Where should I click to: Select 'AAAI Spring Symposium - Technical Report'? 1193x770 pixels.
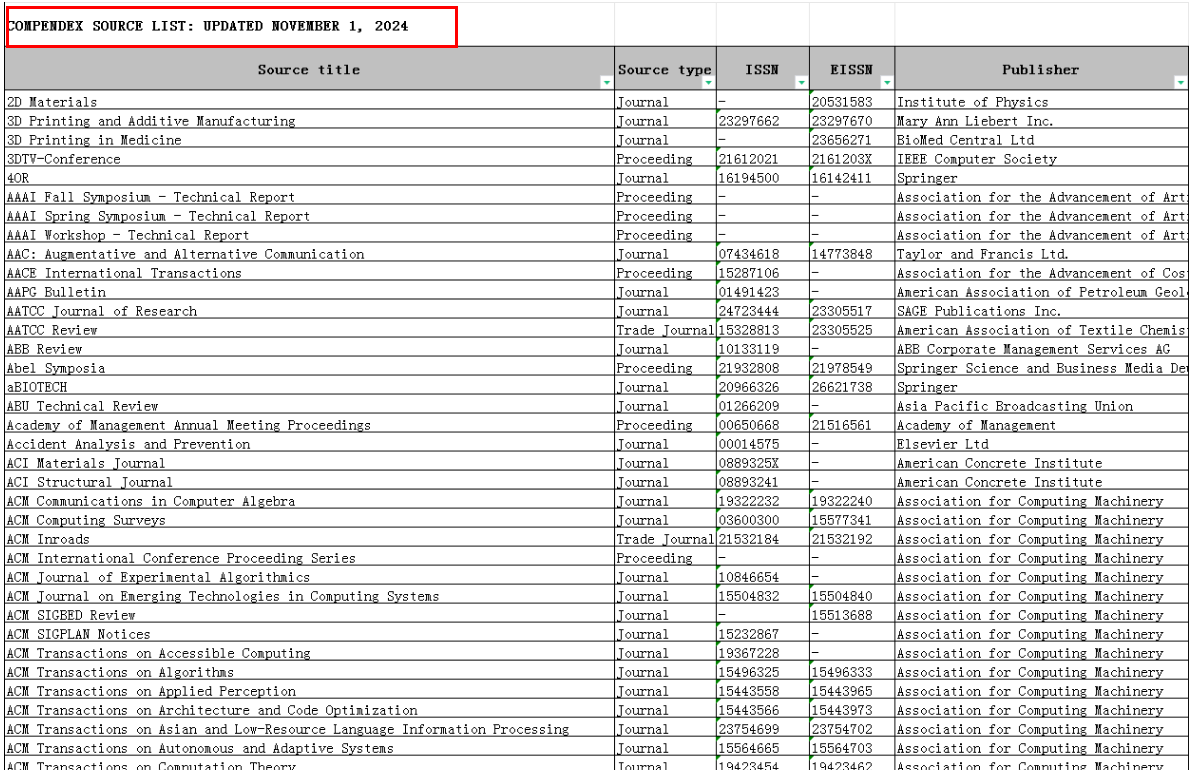tap(310, 215)
